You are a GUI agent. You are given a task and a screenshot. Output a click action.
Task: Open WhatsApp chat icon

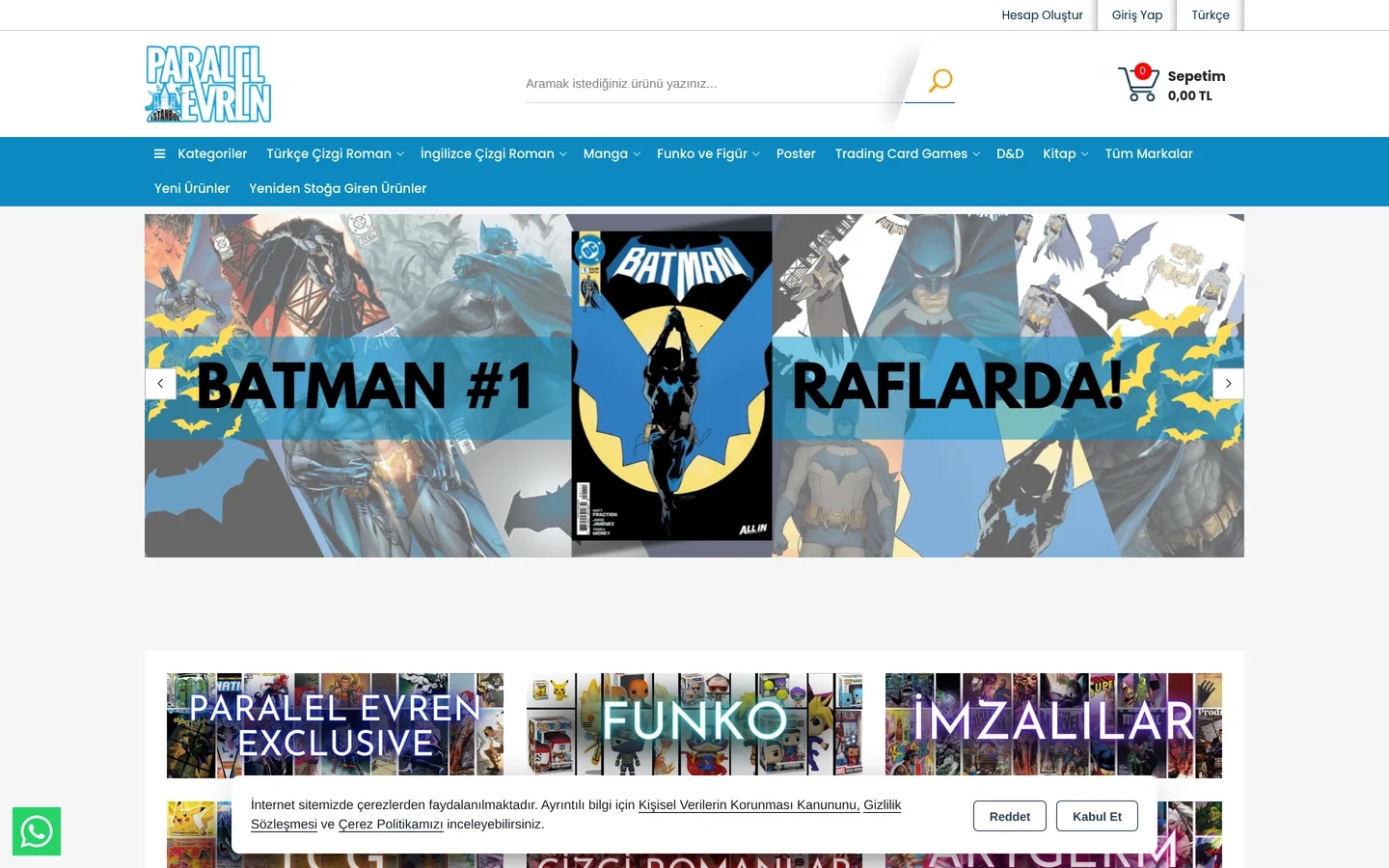click(37, 831)
